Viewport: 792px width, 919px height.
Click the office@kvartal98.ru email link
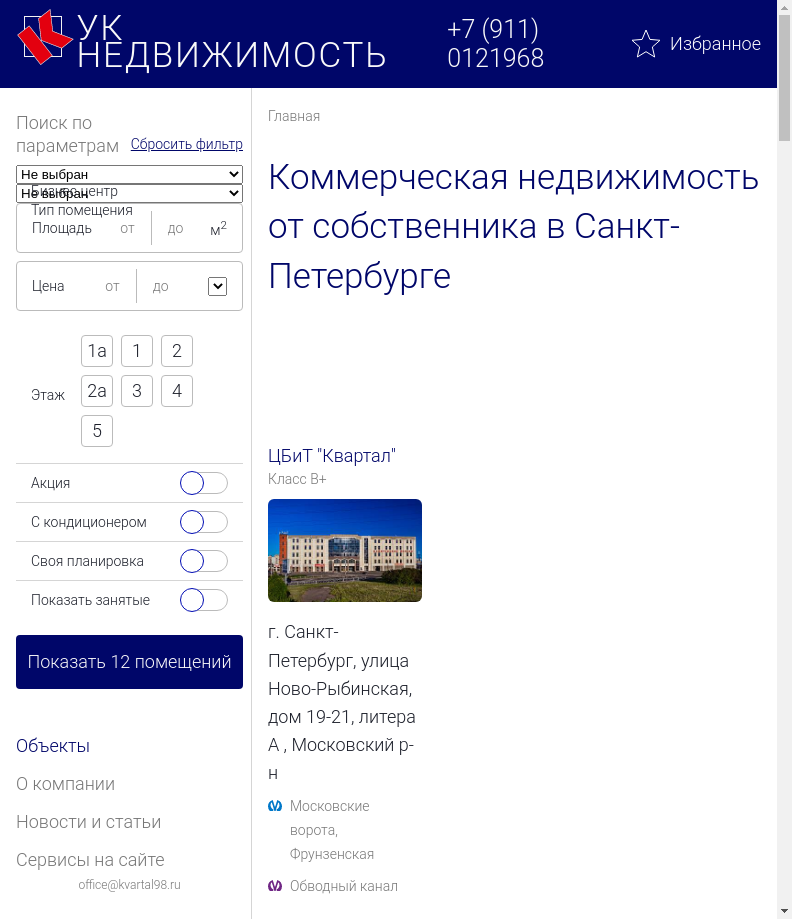tap(129, 884)
